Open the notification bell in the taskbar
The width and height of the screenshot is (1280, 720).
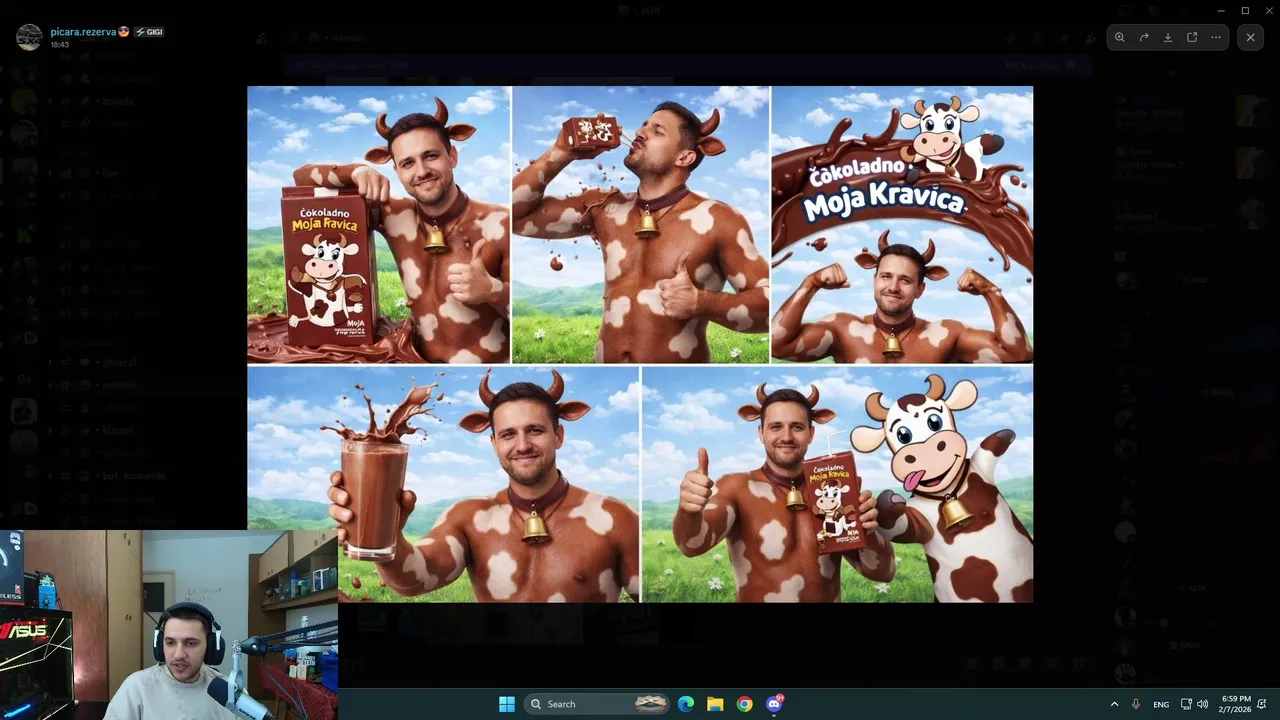click(1263, 704)
